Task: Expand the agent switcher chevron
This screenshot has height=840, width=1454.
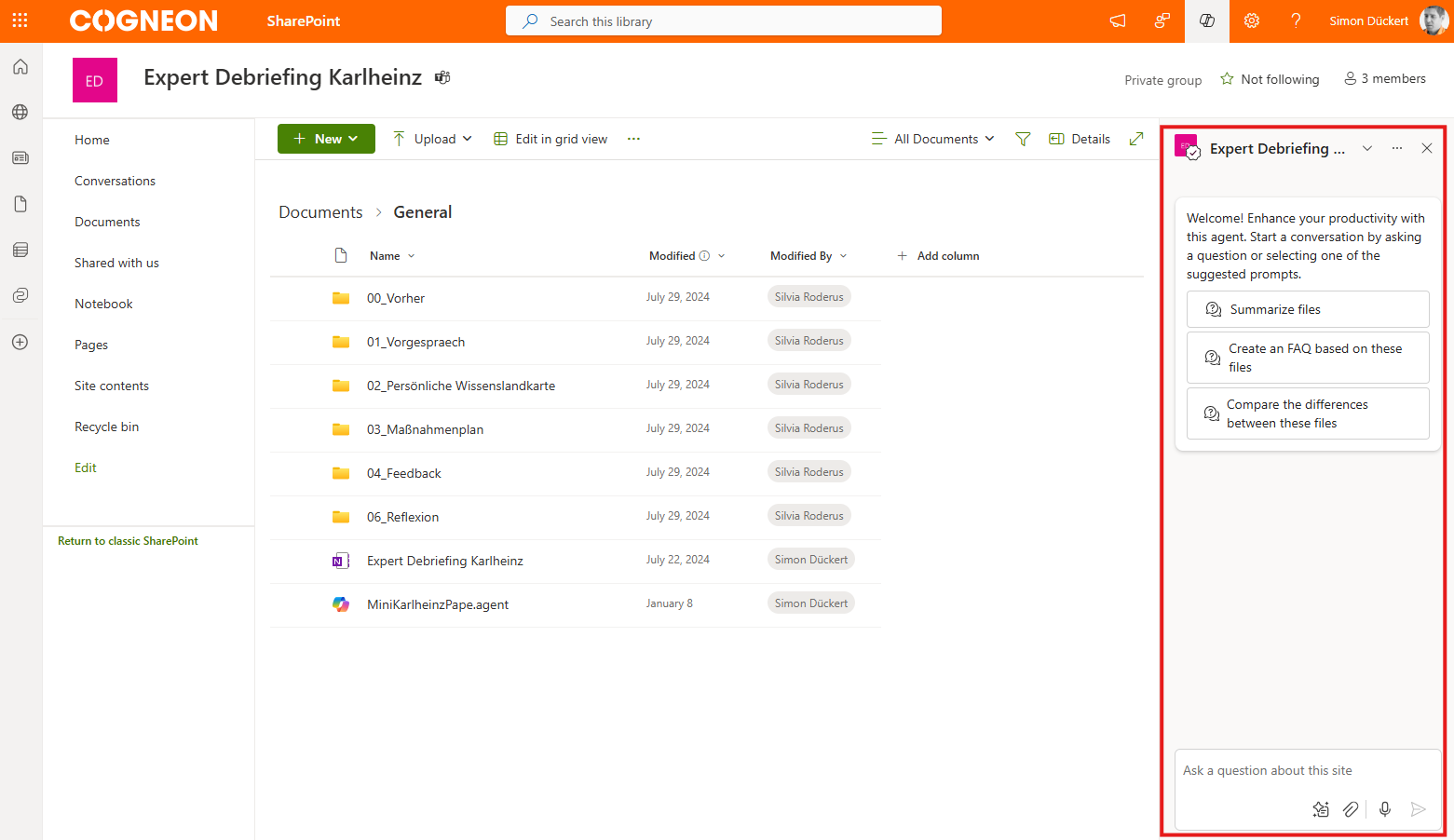Action: point(1366,148)
